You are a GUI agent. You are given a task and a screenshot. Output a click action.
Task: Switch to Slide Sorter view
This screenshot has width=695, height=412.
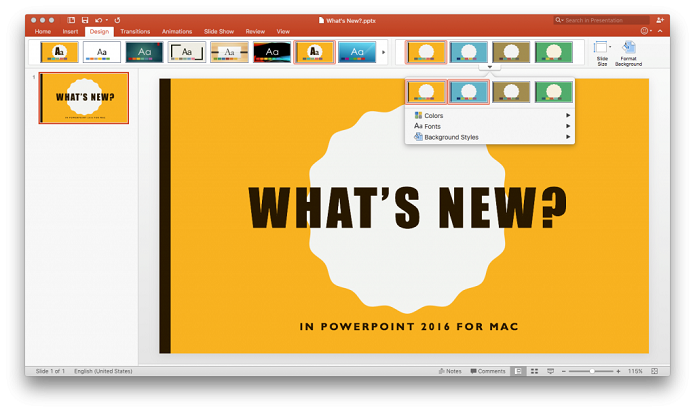point(535,371)
